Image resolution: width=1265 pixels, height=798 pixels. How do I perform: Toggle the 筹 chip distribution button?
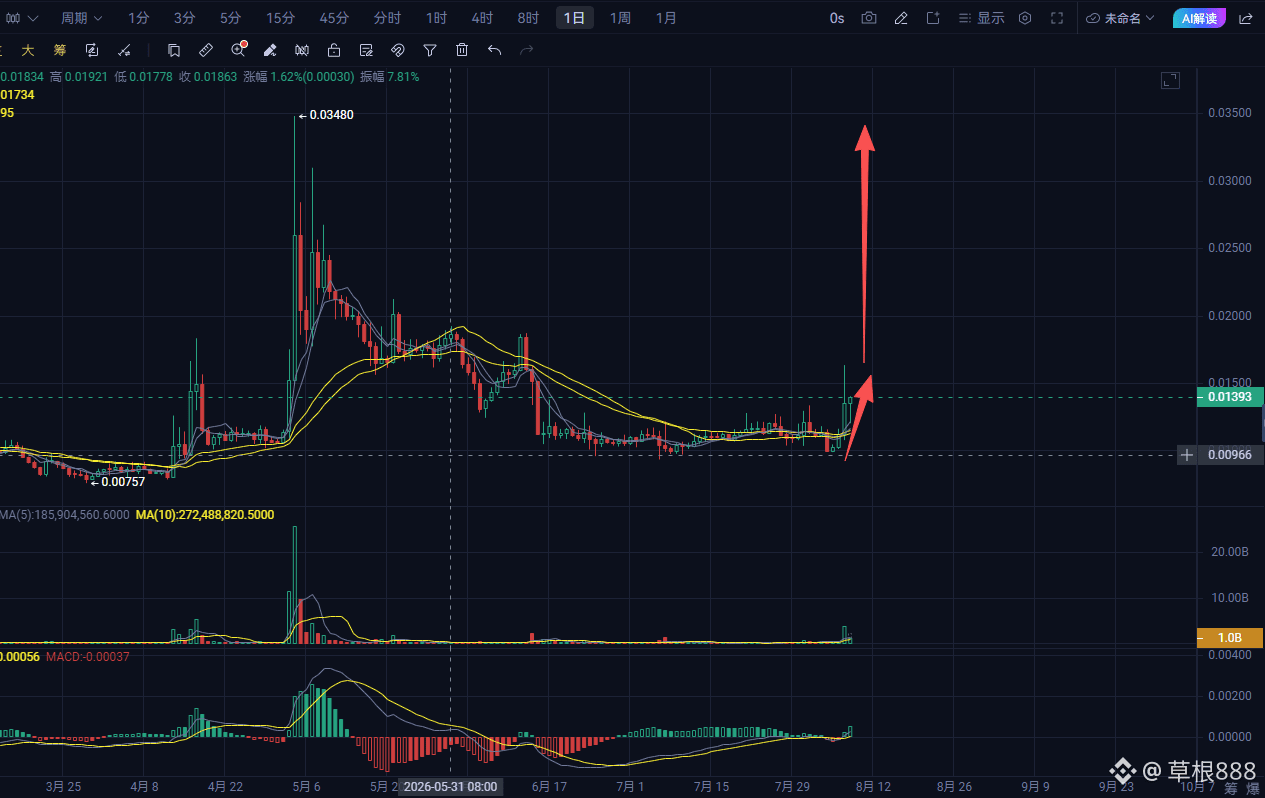tap(59, 50)
